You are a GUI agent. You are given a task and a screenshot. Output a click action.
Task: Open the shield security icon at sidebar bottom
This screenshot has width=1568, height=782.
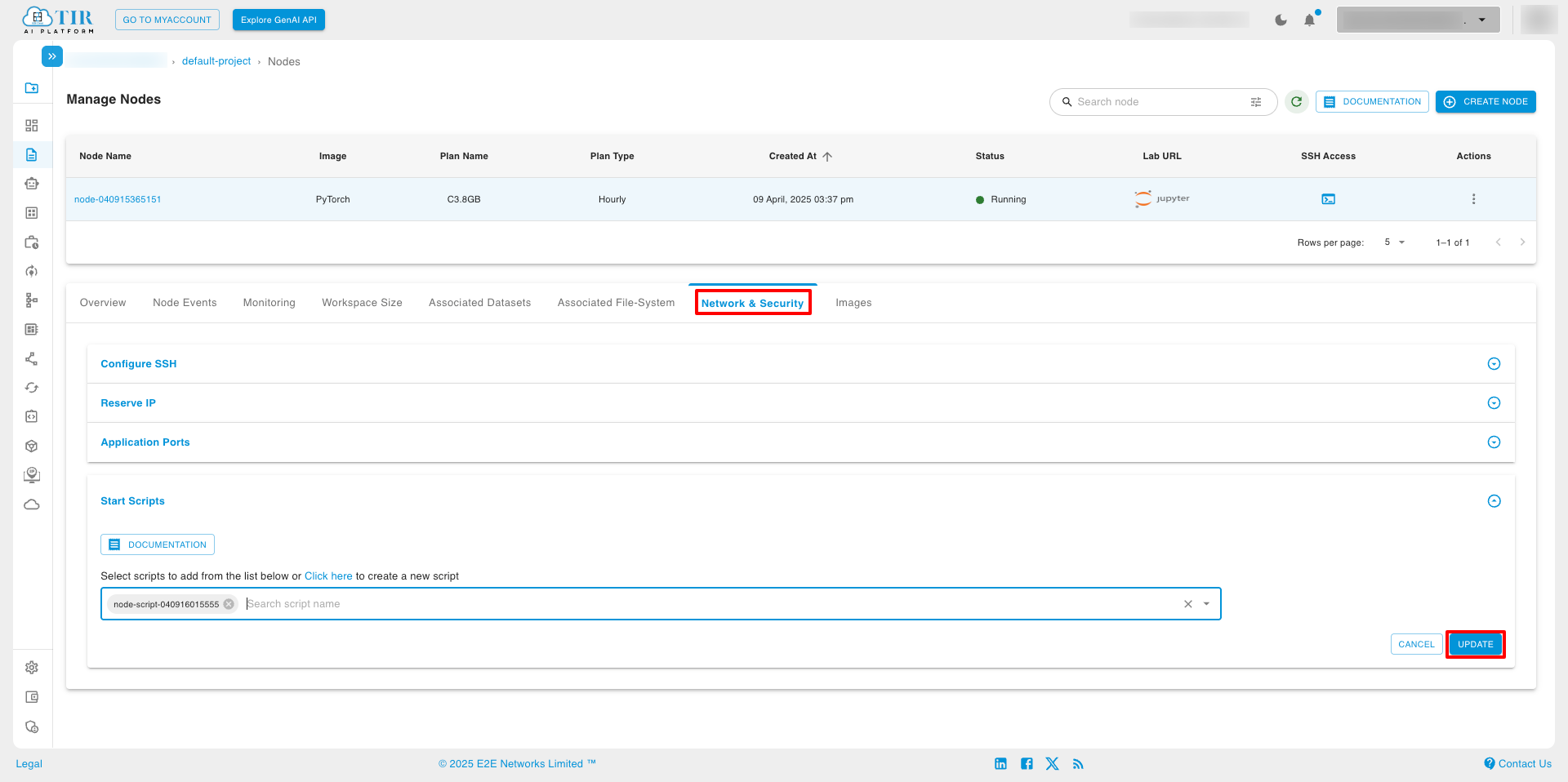tap(32, 726)
